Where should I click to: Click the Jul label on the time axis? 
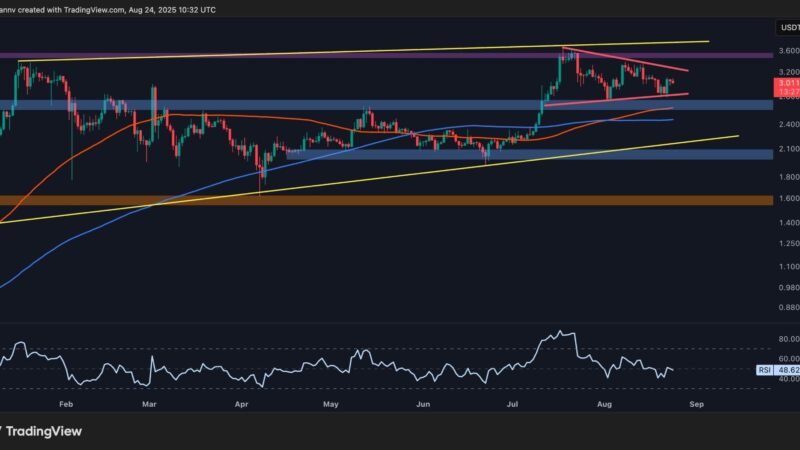(512, 404)
